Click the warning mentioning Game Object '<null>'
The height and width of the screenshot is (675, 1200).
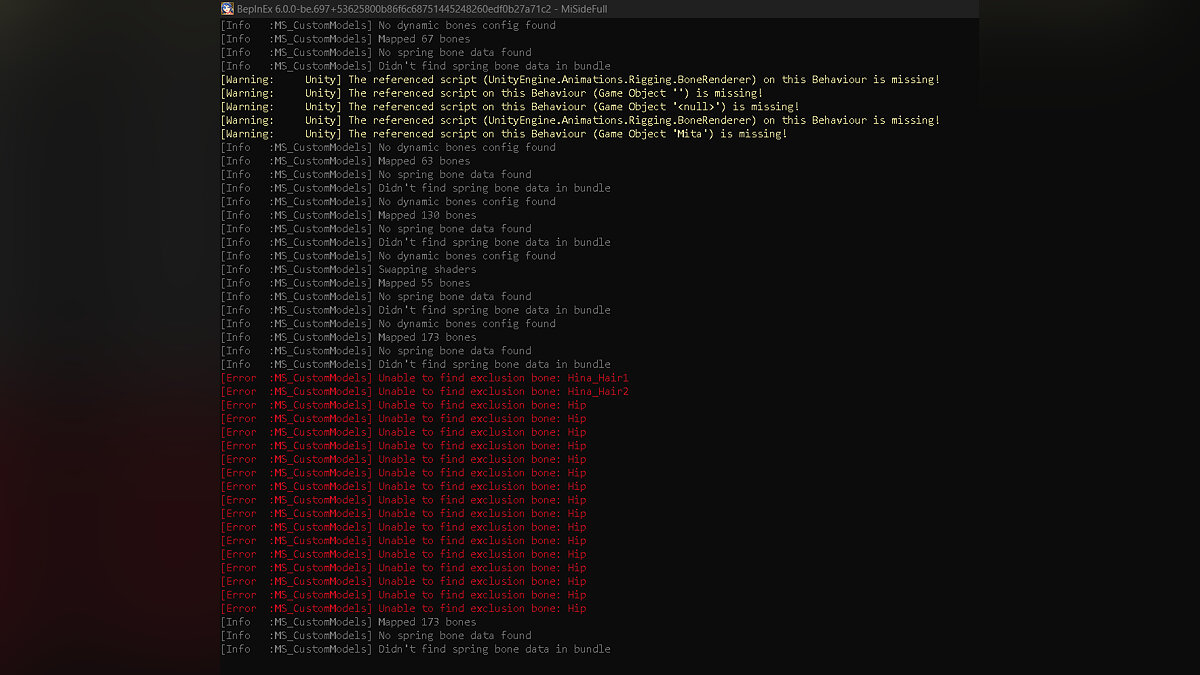coord(573,107)
